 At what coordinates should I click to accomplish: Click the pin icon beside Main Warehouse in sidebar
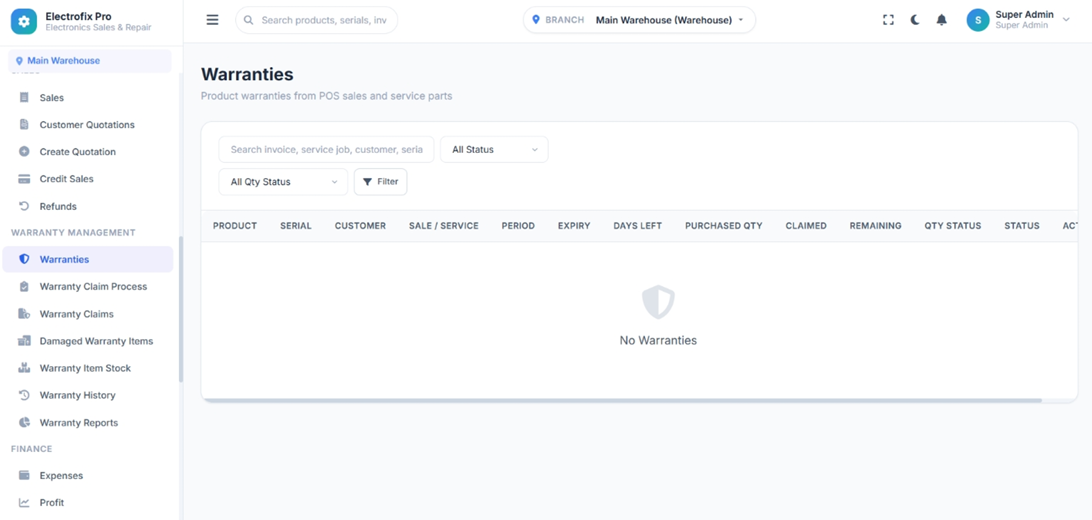(20, 61)
